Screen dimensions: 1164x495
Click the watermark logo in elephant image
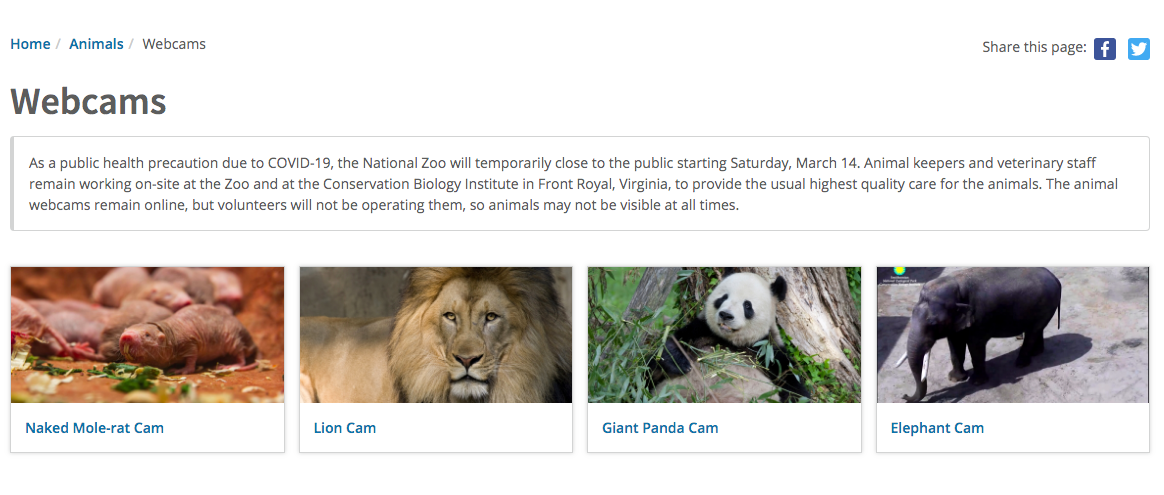point(901,276)
